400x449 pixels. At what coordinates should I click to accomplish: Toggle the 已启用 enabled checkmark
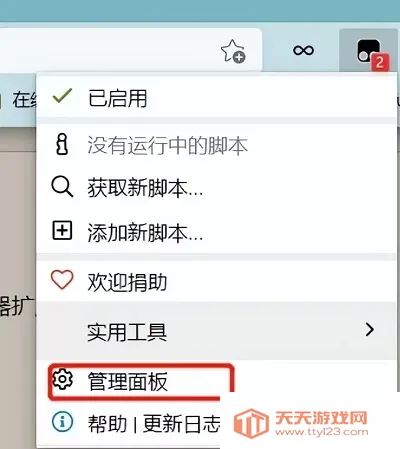click(62, 96)
